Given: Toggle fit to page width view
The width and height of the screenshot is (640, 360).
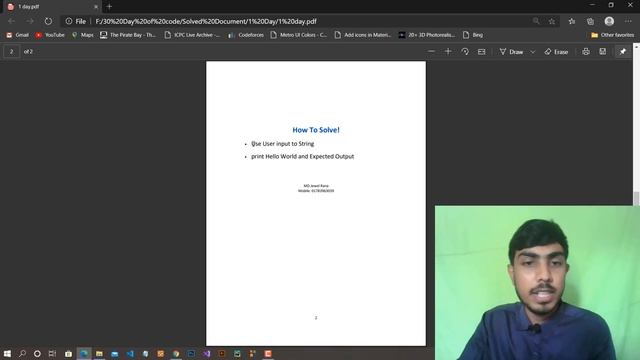Looking at the screenshot, I should (x=482, y=52).
